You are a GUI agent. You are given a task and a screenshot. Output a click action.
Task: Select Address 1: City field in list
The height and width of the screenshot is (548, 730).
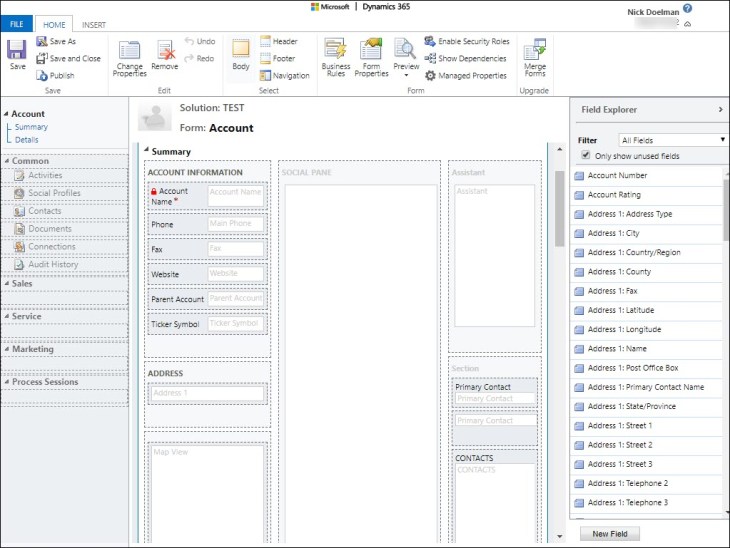(613, 233)
